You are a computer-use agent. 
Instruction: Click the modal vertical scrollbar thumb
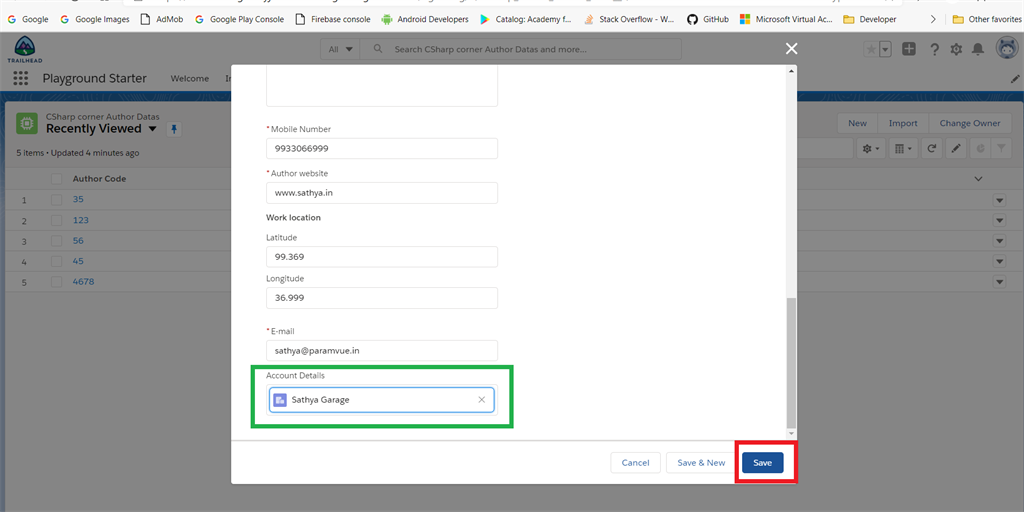[x=792, y=362]
